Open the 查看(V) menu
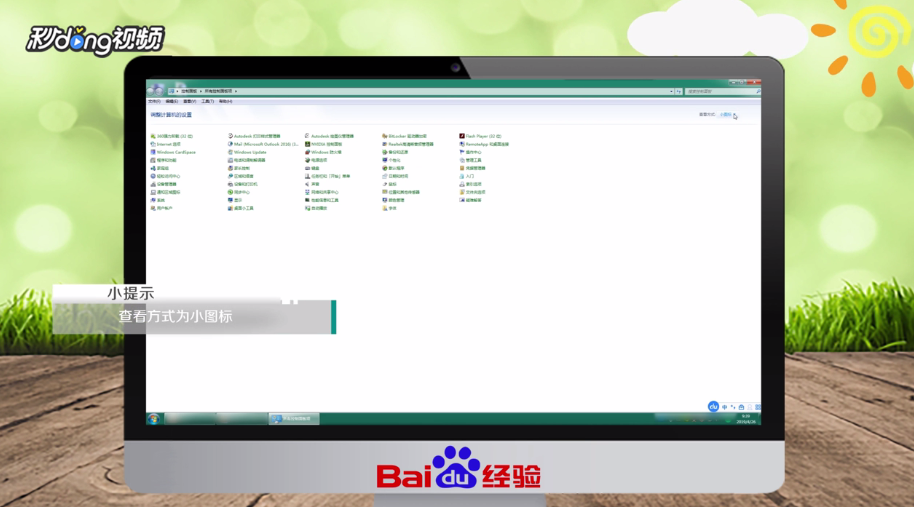Viewport: 914px width, 507px height. pyautogui.click(x=189, y=101)
